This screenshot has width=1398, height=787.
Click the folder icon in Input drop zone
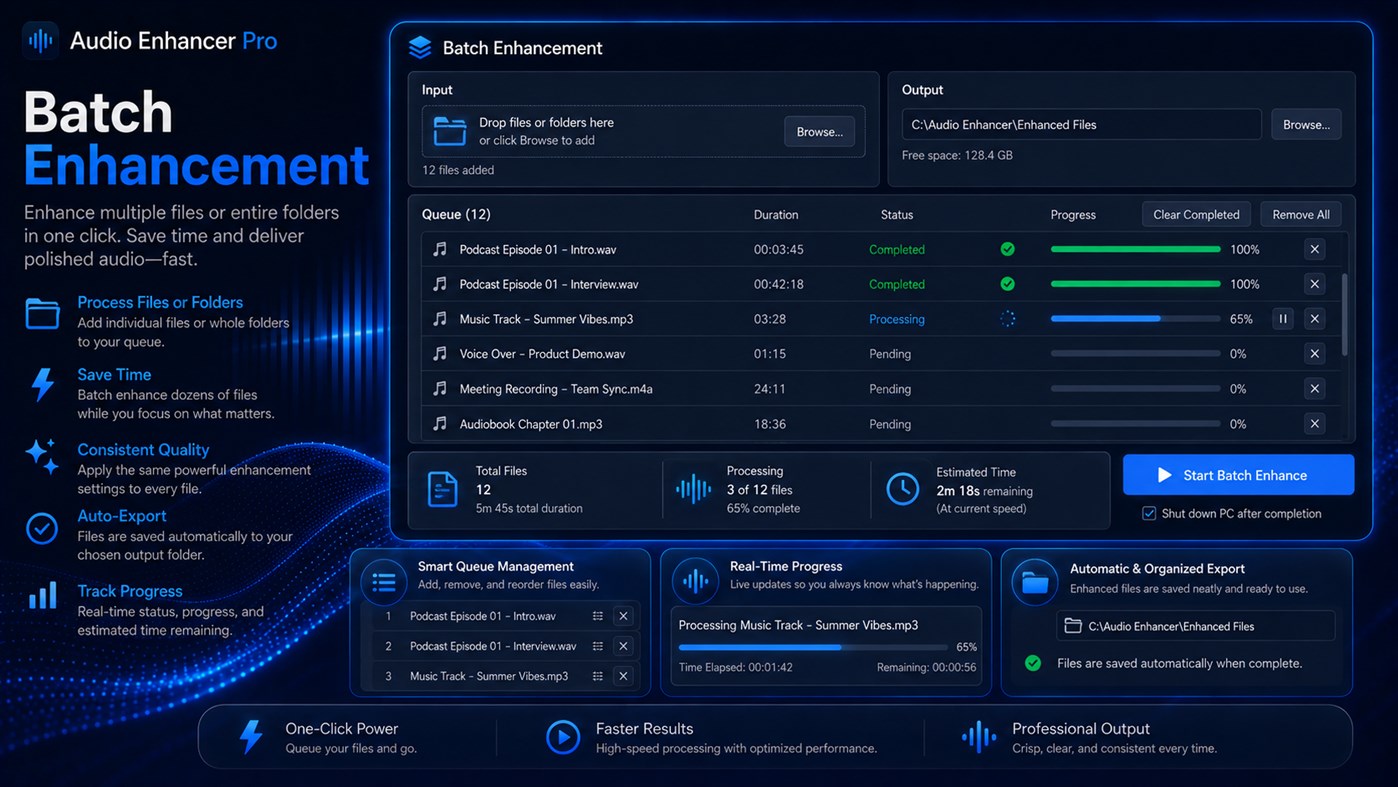(450, 131)
